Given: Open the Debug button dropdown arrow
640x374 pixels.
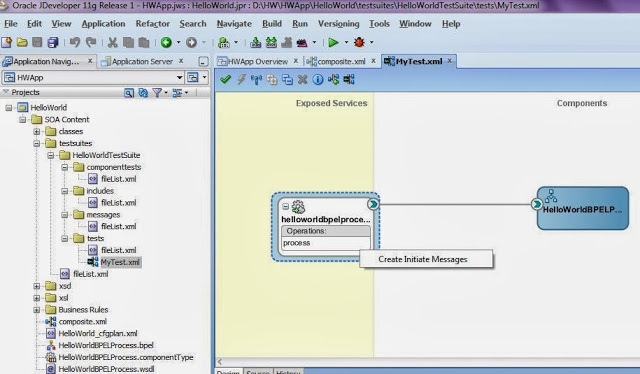Looking at the screenshot, I should (x=371, y=42).
